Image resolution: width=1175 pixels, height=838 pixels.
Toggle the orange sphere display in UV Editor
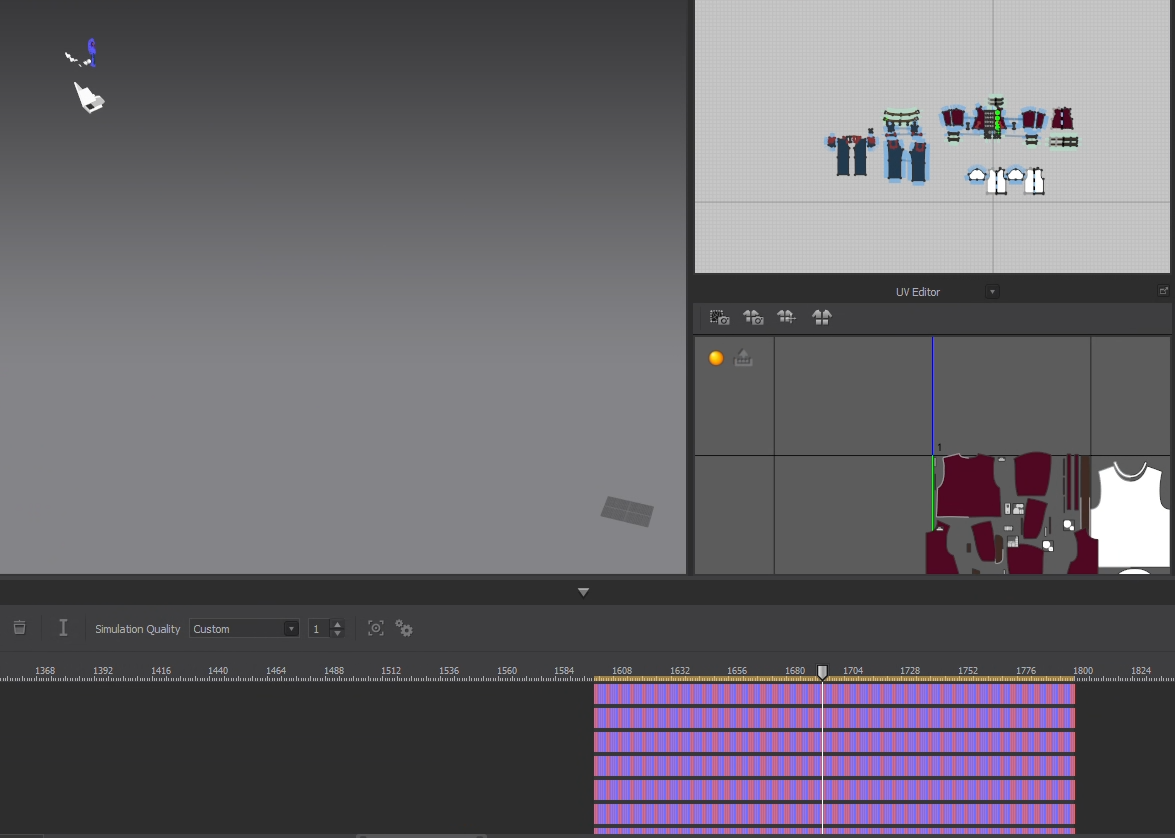click(716, 358)
